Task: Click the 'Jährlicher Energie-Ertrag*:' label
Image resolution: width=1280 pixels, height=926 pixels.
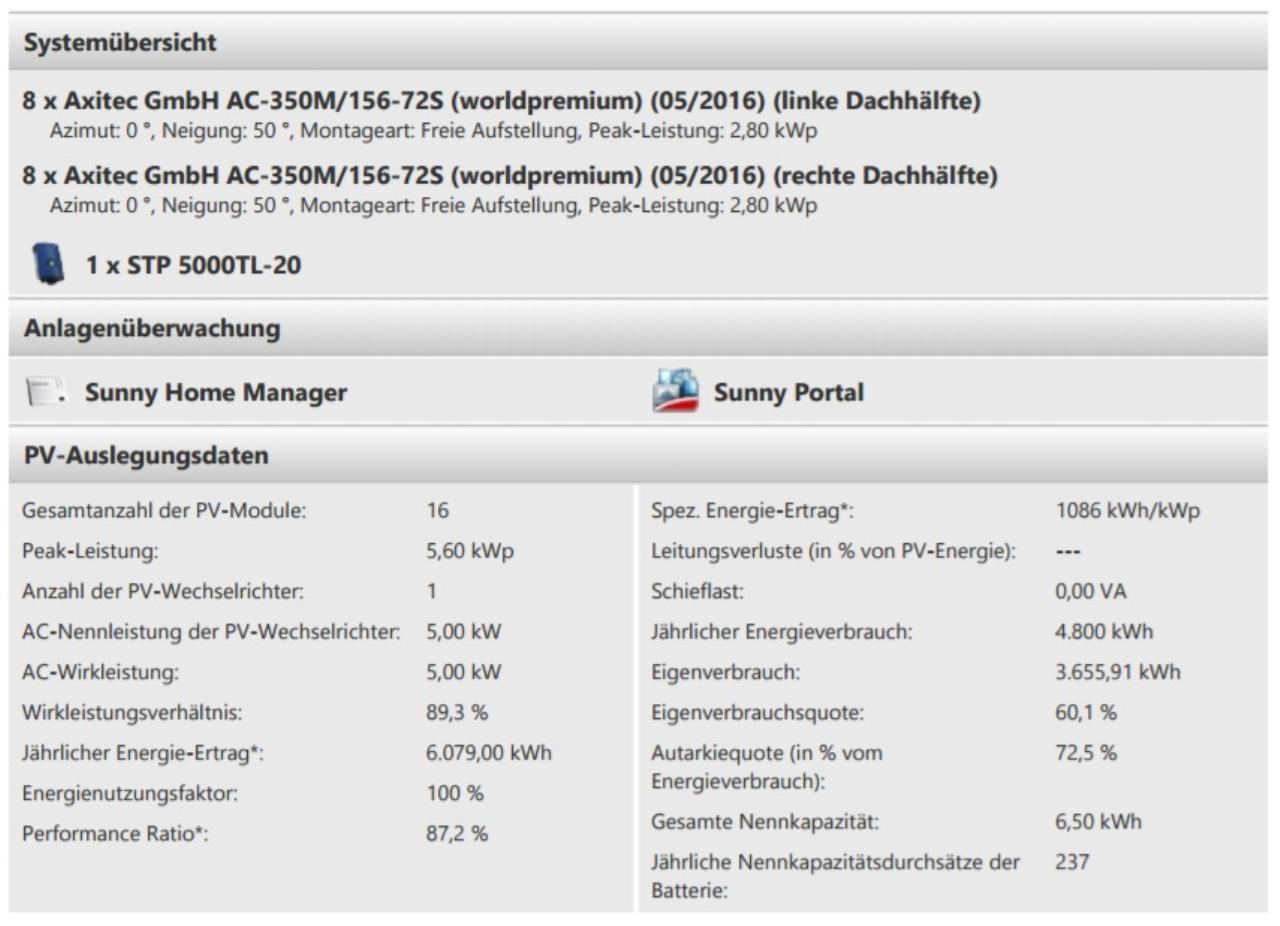Action: point(143,754)
